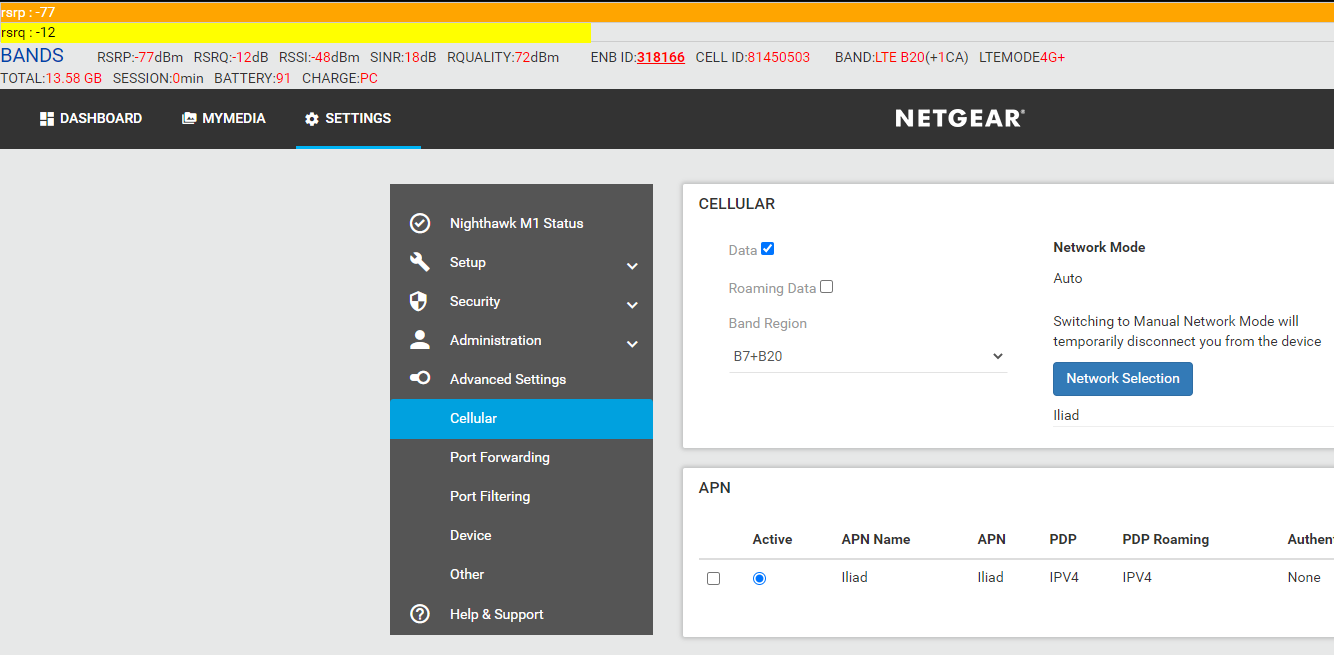Expand the Administration menu chevron
Image resolution: width=1334 pixels, height=655 pixels.
[632, 344]
